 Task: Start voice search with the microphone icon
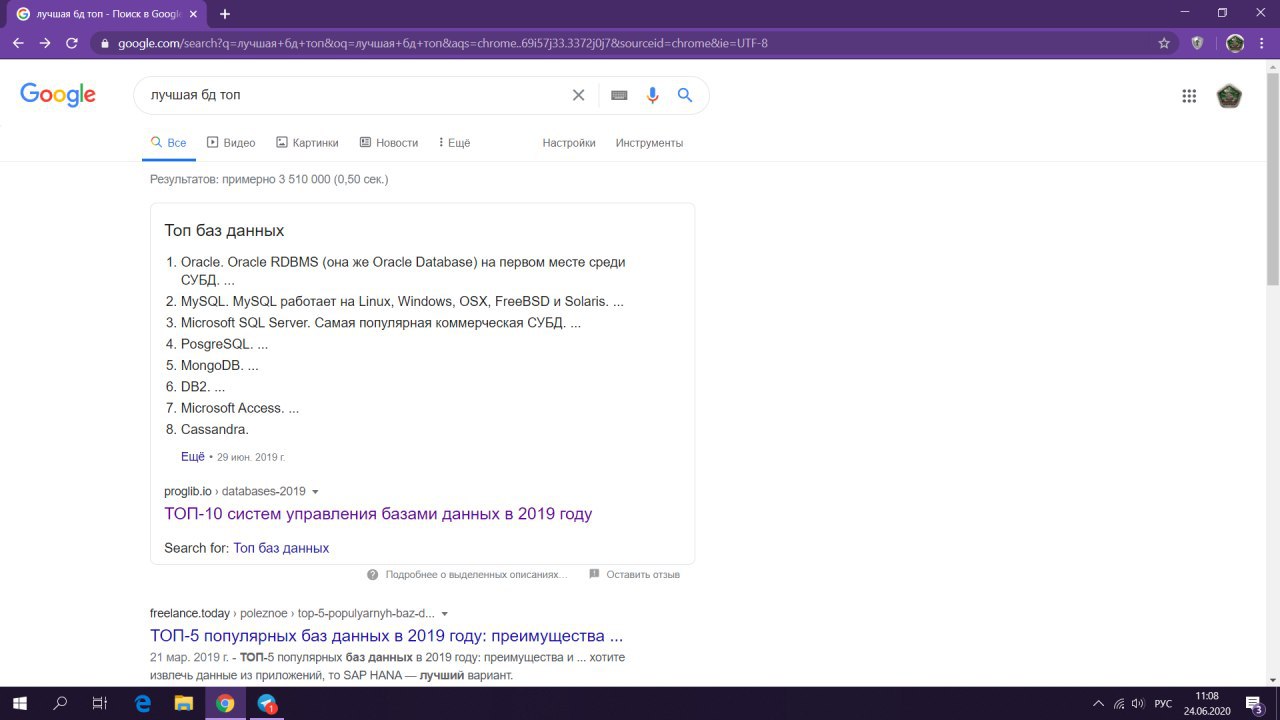point(652,95)
